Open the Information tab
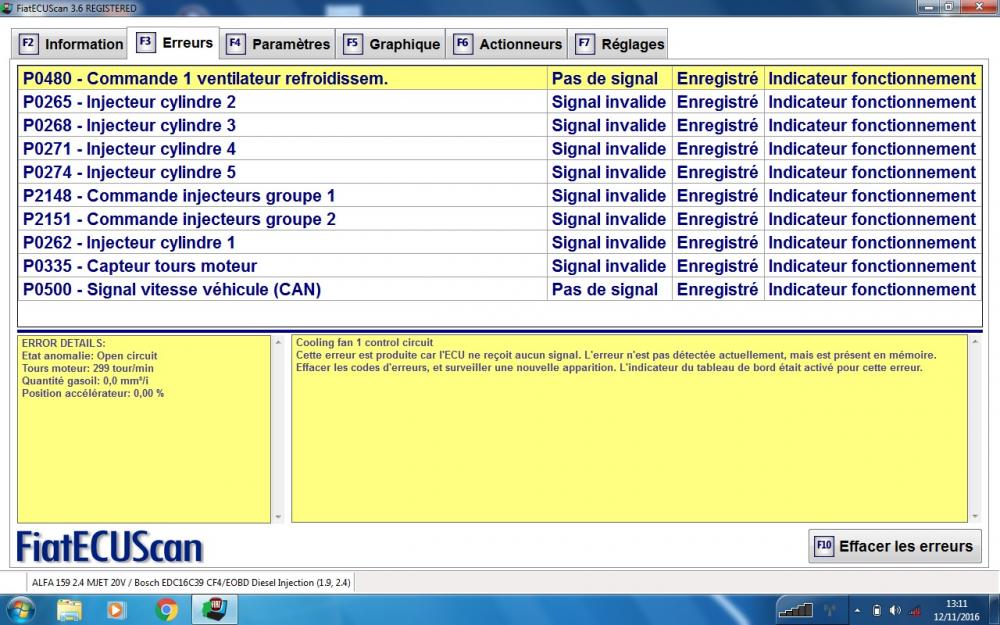Screen dimensions: 1000x625 point(69,44)
